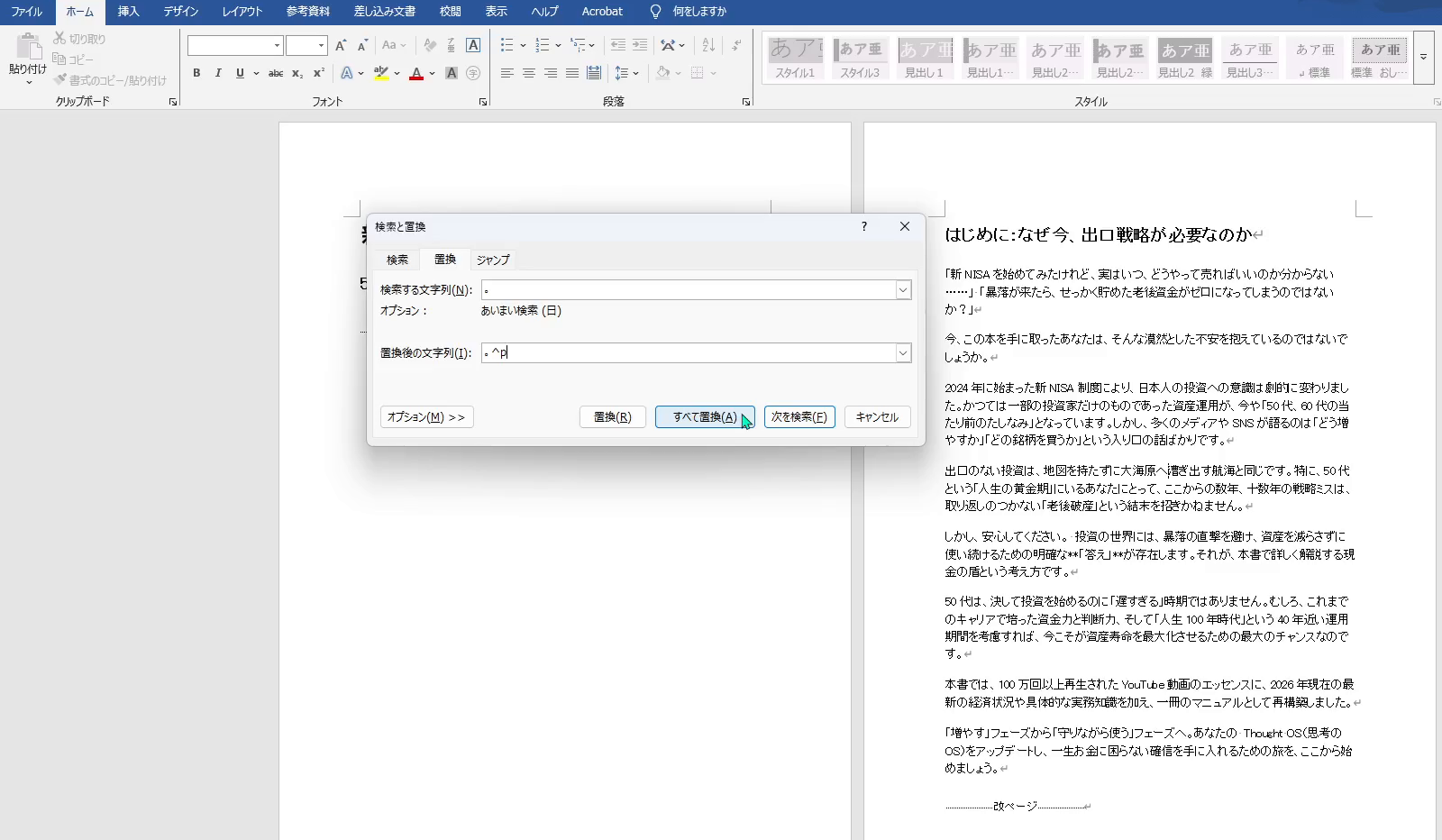Screen dimensions: 1442x840
Task: Clear all formatting with the eraser icon
Action: tap(430, 45)
